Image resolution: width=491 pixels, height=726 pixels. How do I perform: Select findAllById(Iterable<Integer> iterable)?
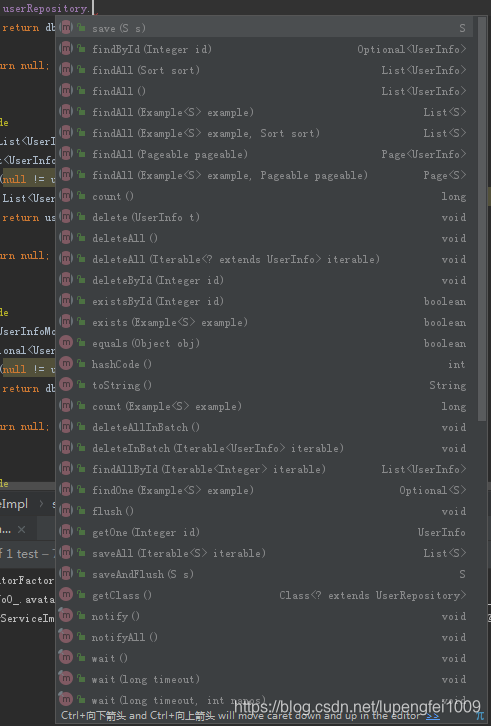click(x=264, y=469)
